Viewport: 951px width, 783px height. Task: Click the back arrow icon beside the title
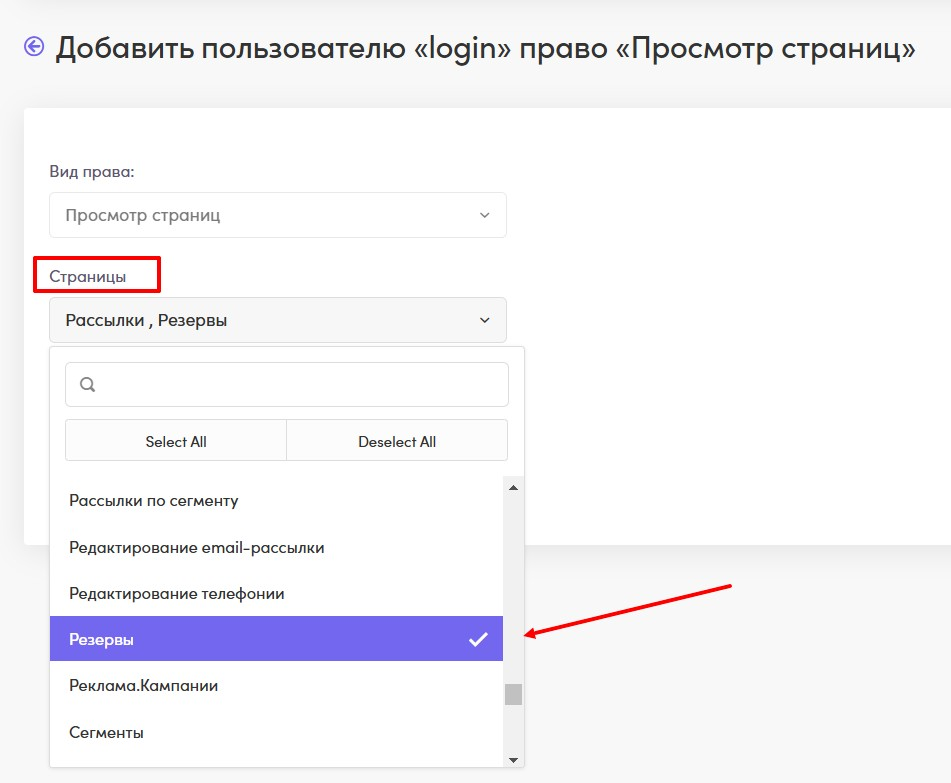pyautogui.click(x=34, y=46)
